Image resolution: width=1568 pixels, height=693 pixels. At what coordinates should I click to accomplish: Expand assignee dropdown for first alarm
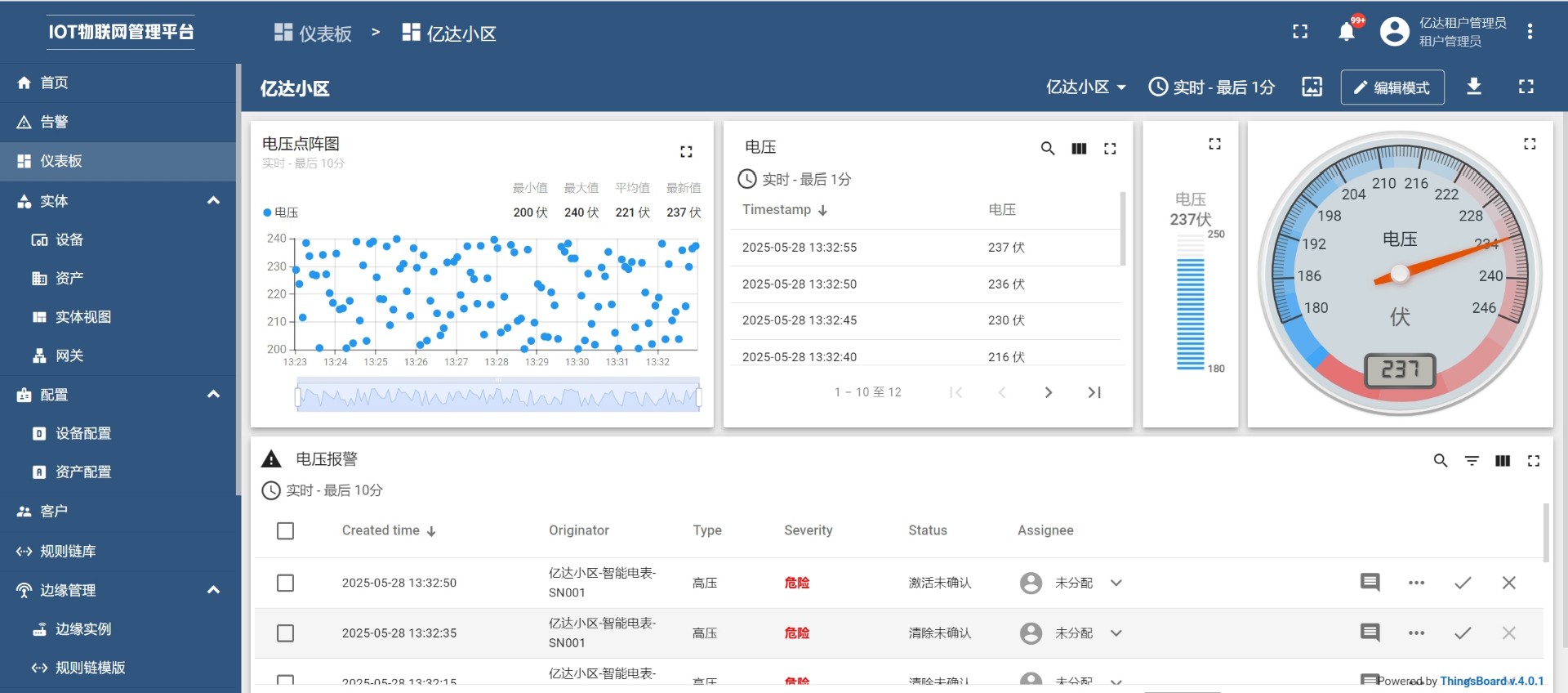[1116, 583]
